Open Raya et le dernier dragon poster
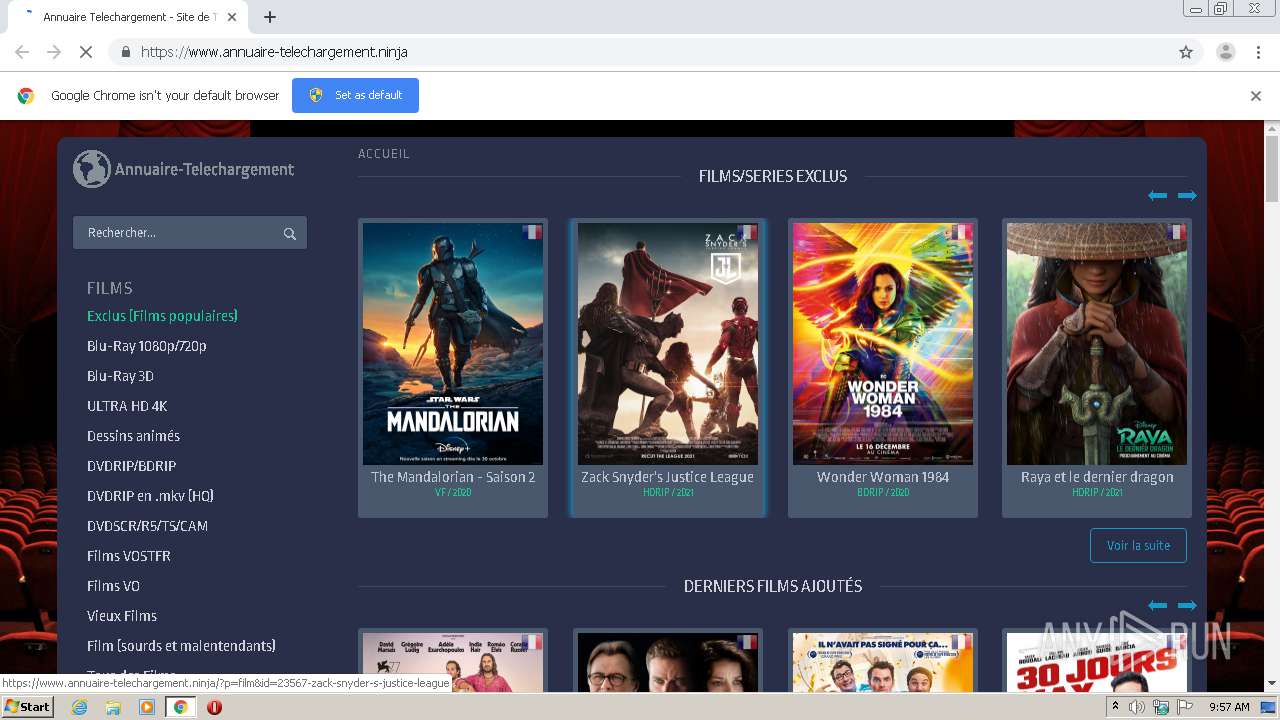 point(1097,344)
